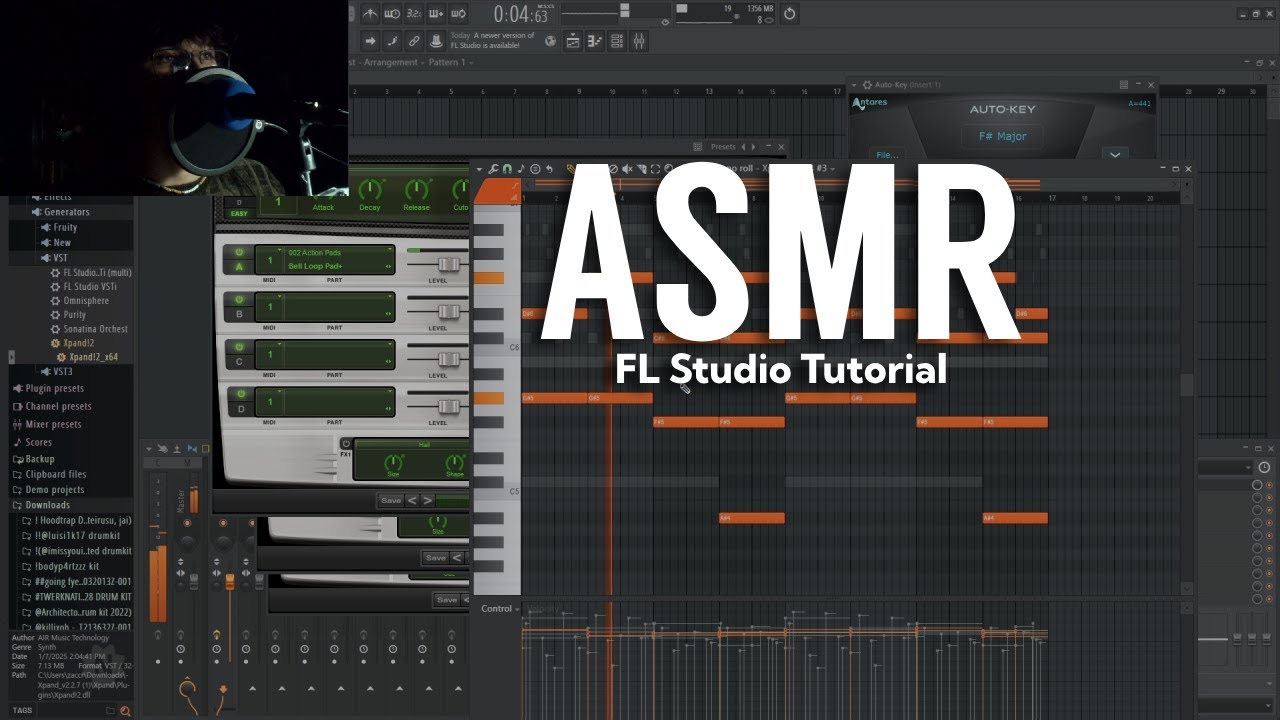Open the channel rack view icon

pos(617,41)
